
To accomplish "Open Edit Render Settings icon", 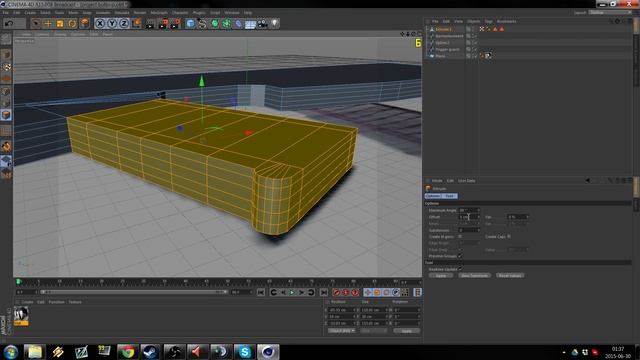I will [176, 24].
